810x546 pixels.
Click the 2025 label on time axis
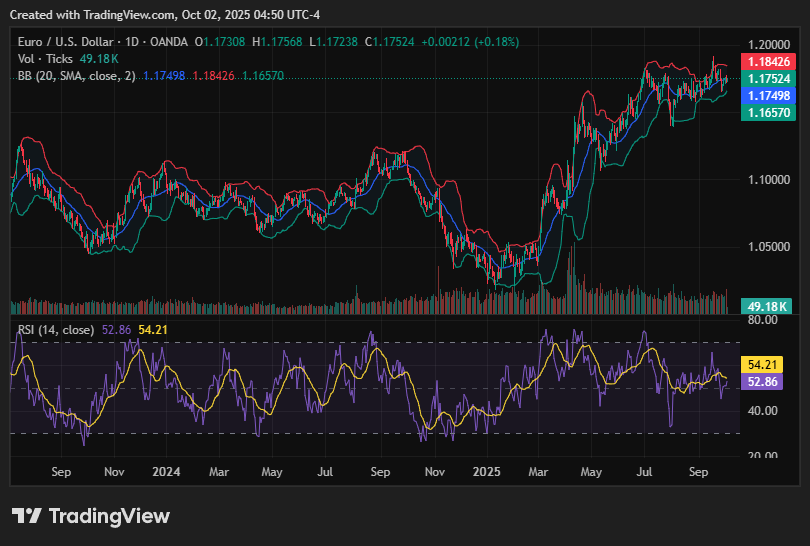point(486,470)
